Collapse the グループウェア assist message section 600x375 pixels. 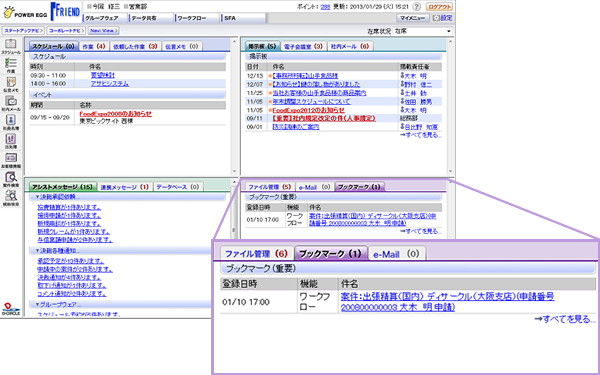(37, 305)
